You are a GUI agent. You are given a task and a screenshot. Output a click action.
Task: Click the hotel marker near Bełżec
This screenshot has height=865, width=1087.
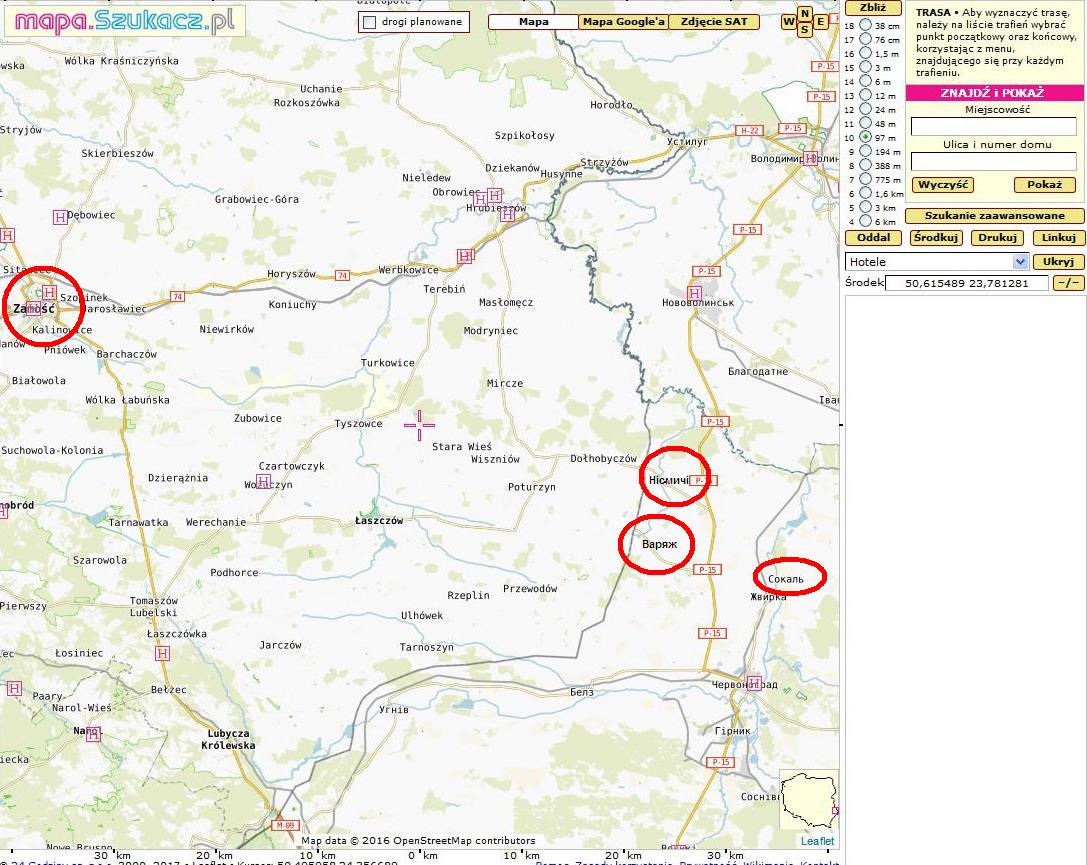click(162, 653)
